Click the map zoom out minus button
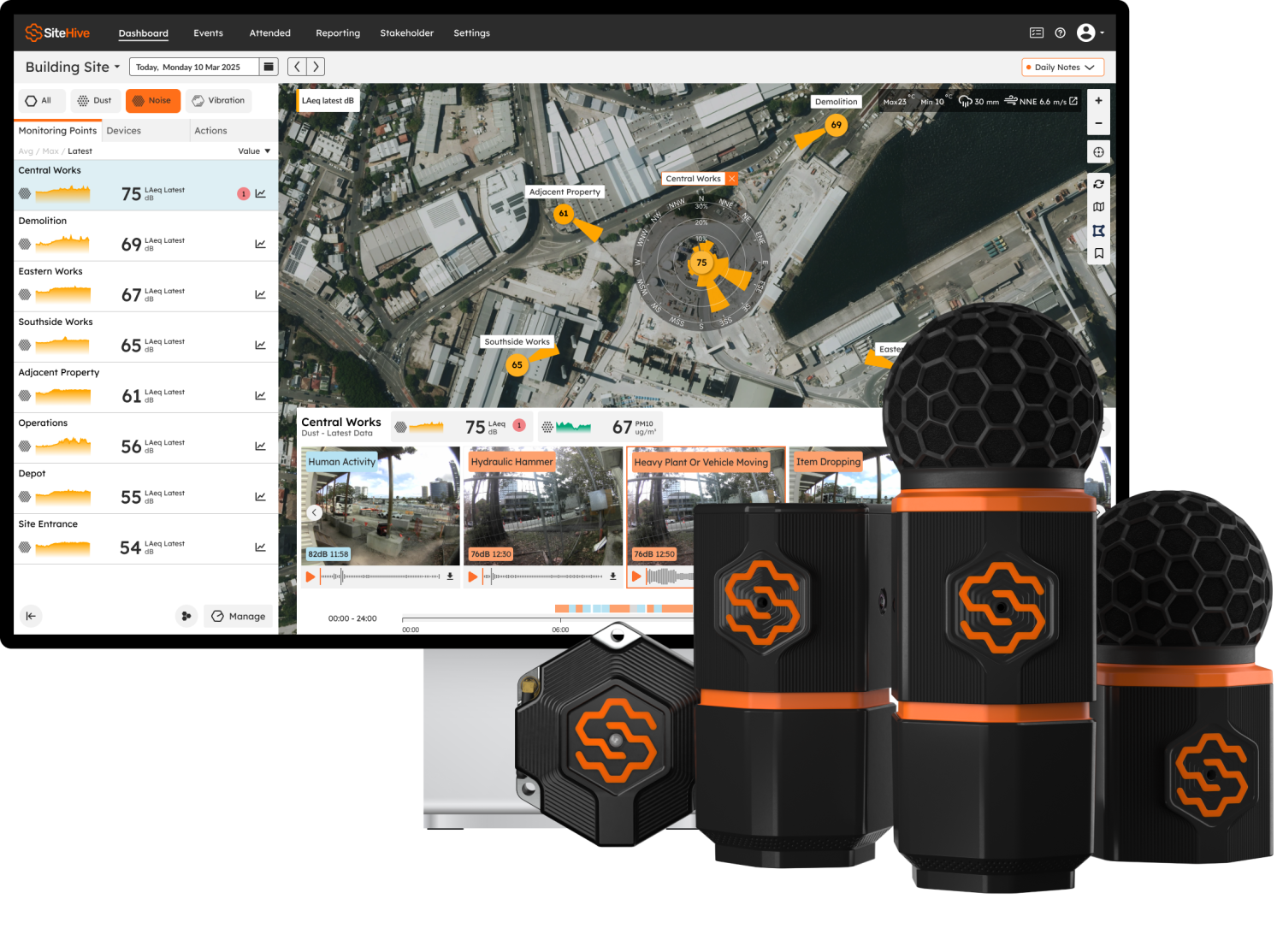1283x952 pixels. point(1098,123)
